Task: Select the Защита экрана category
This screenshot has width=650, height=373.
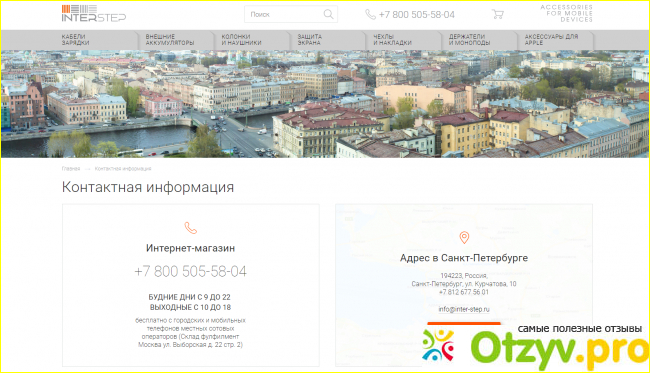Action: [309, 40]
